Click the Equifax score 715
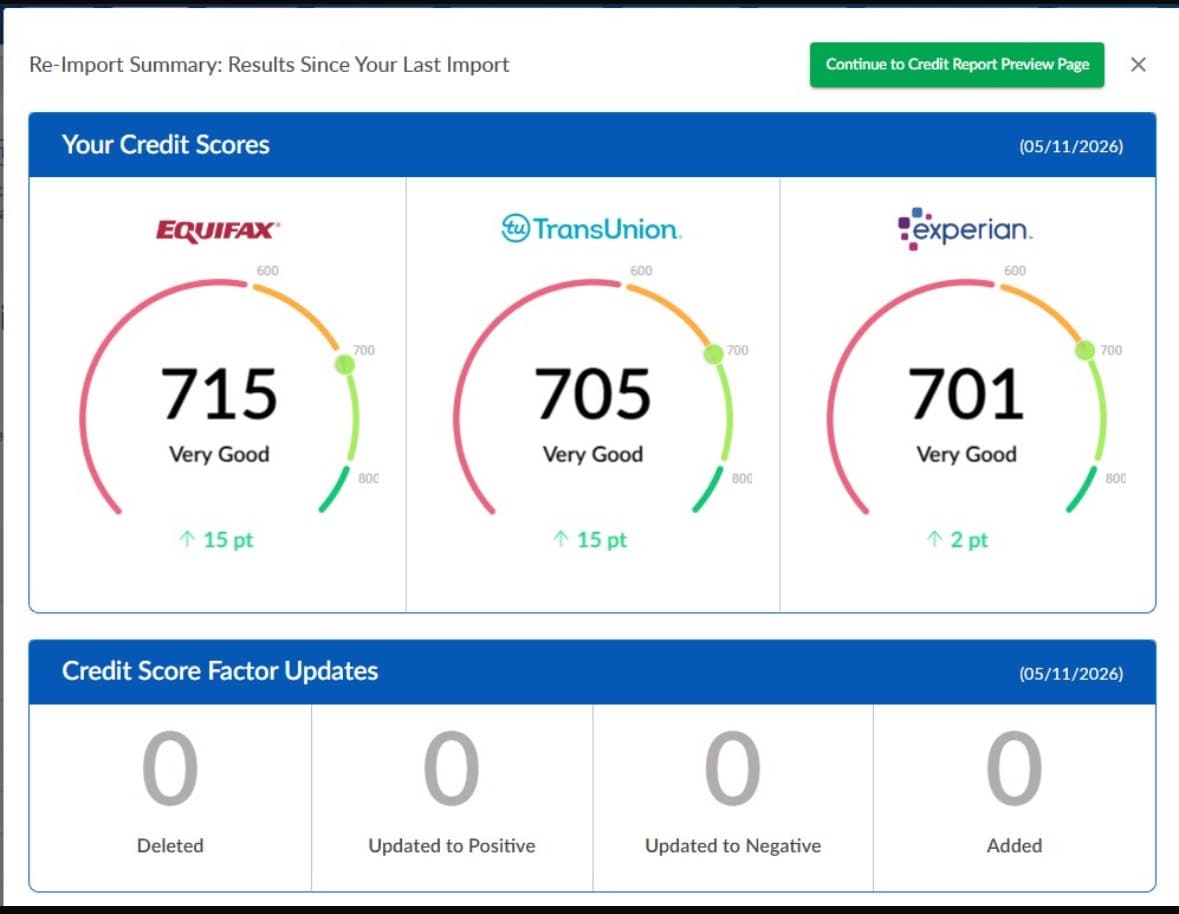1179x914 pixels. click(x=219, y=394)
